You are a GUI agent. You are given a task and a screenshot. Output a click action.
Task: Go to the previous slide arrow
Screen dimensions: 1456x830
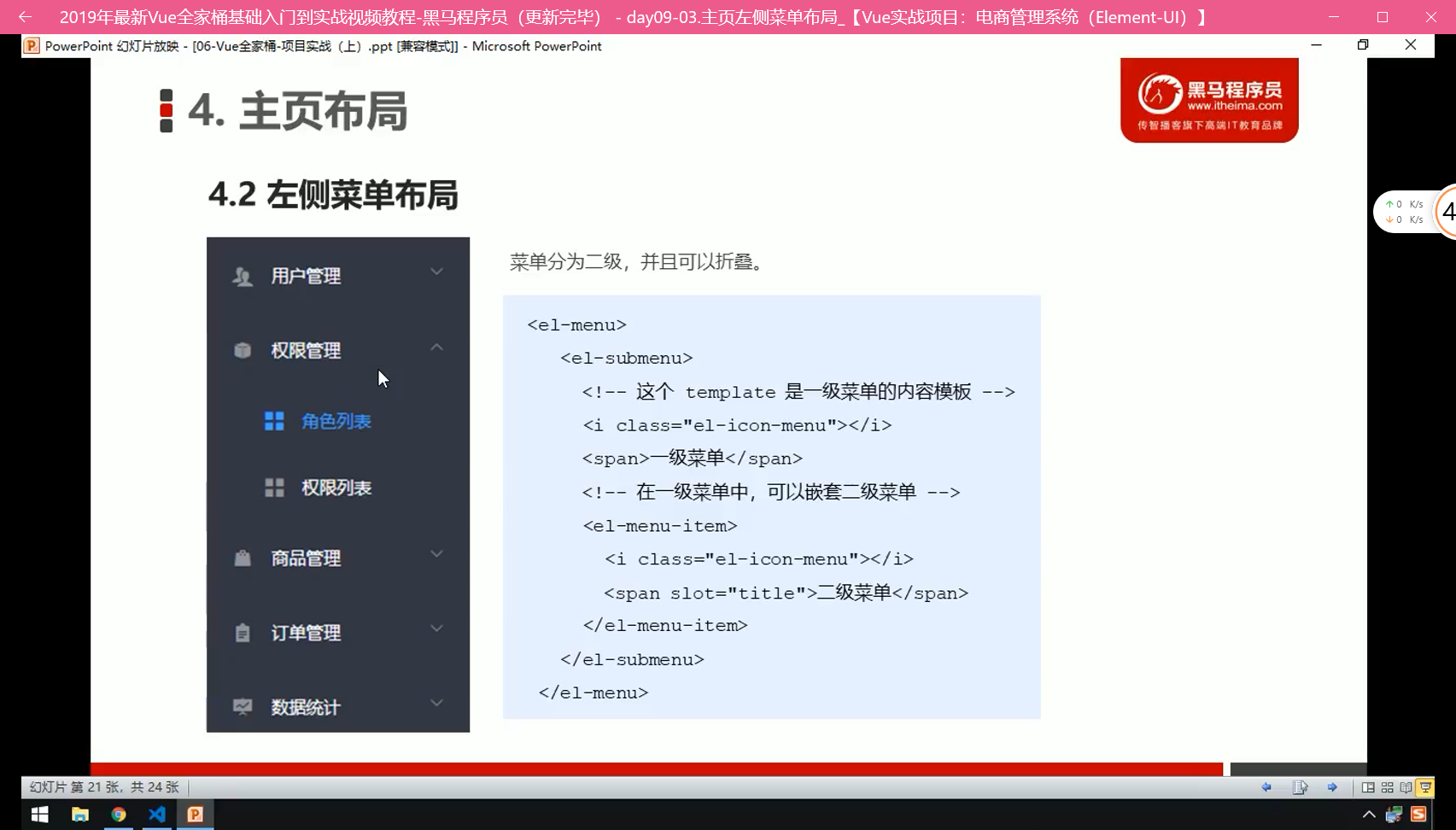1266,787
